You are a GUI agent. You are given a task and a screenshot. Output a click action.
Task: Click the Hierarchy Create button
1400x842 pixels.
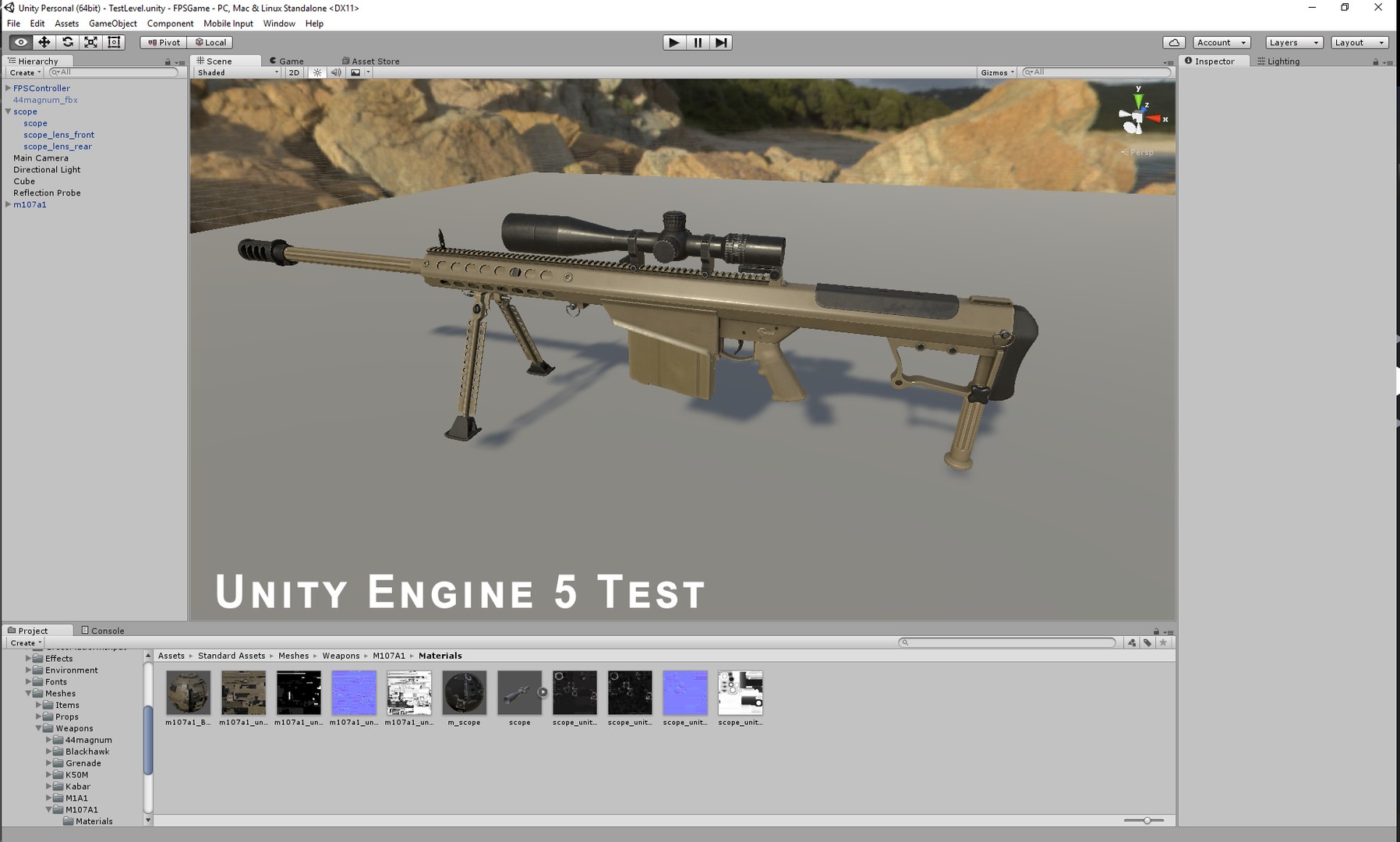[x=25, y=73]
